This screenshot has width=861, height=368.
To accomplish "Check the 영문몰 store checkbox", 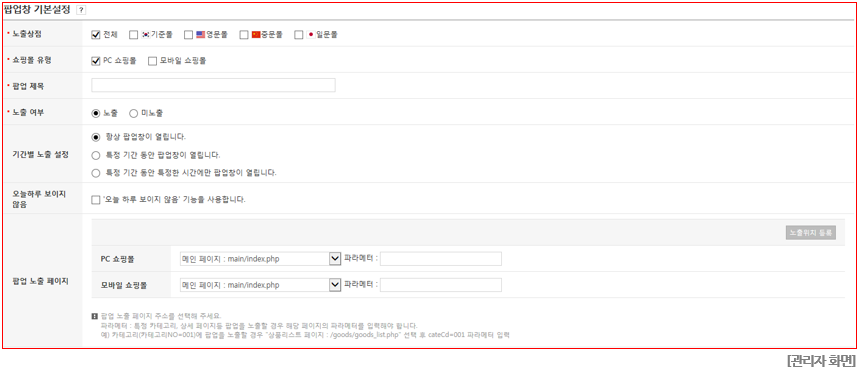I will click(188, 35).
